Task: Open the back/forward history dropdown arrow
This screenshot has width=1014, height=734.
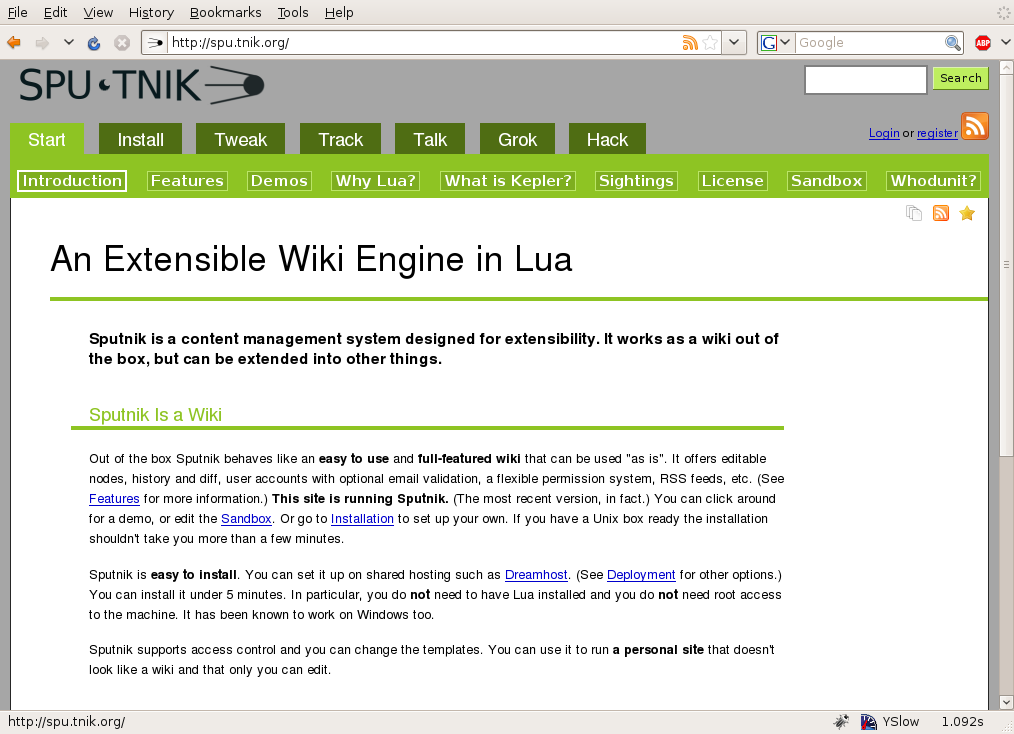Action: point(68,43)
